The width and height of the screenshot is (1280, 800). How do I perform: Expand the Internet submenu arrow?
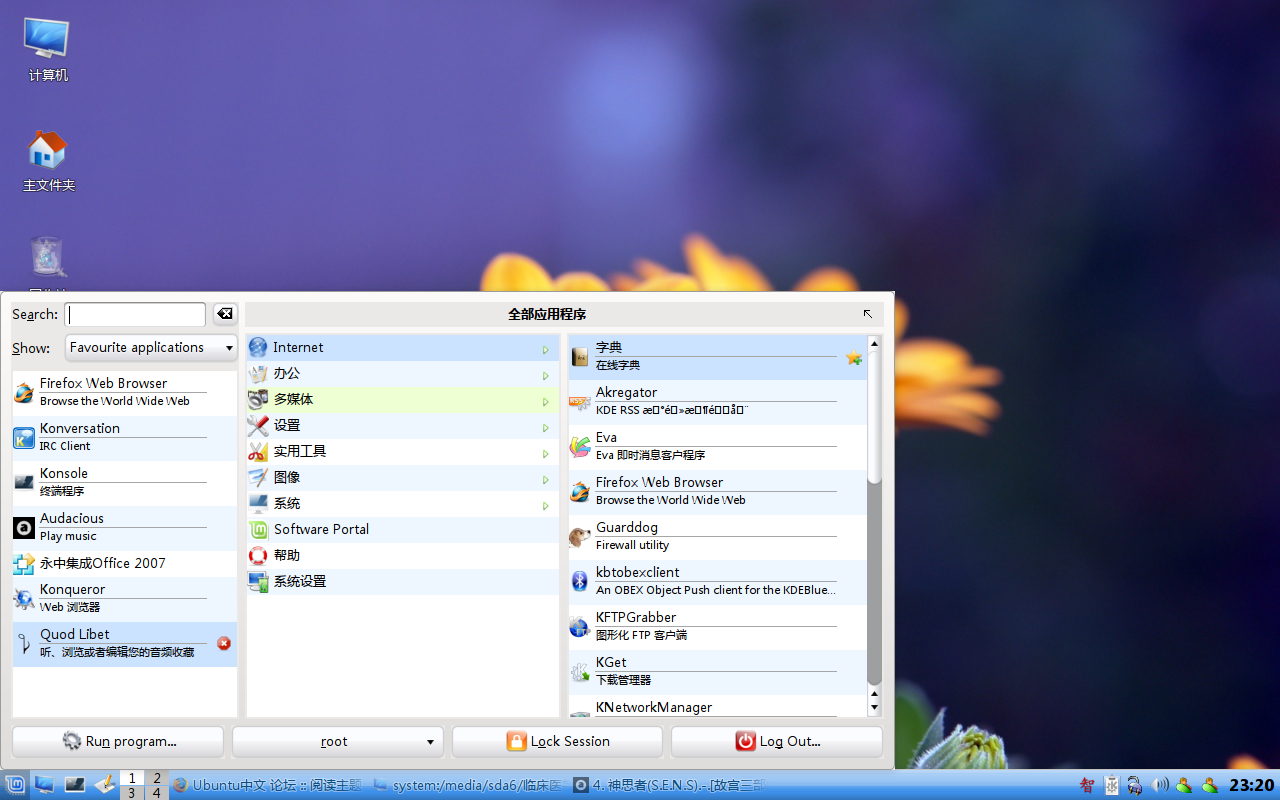click(546, 349)
